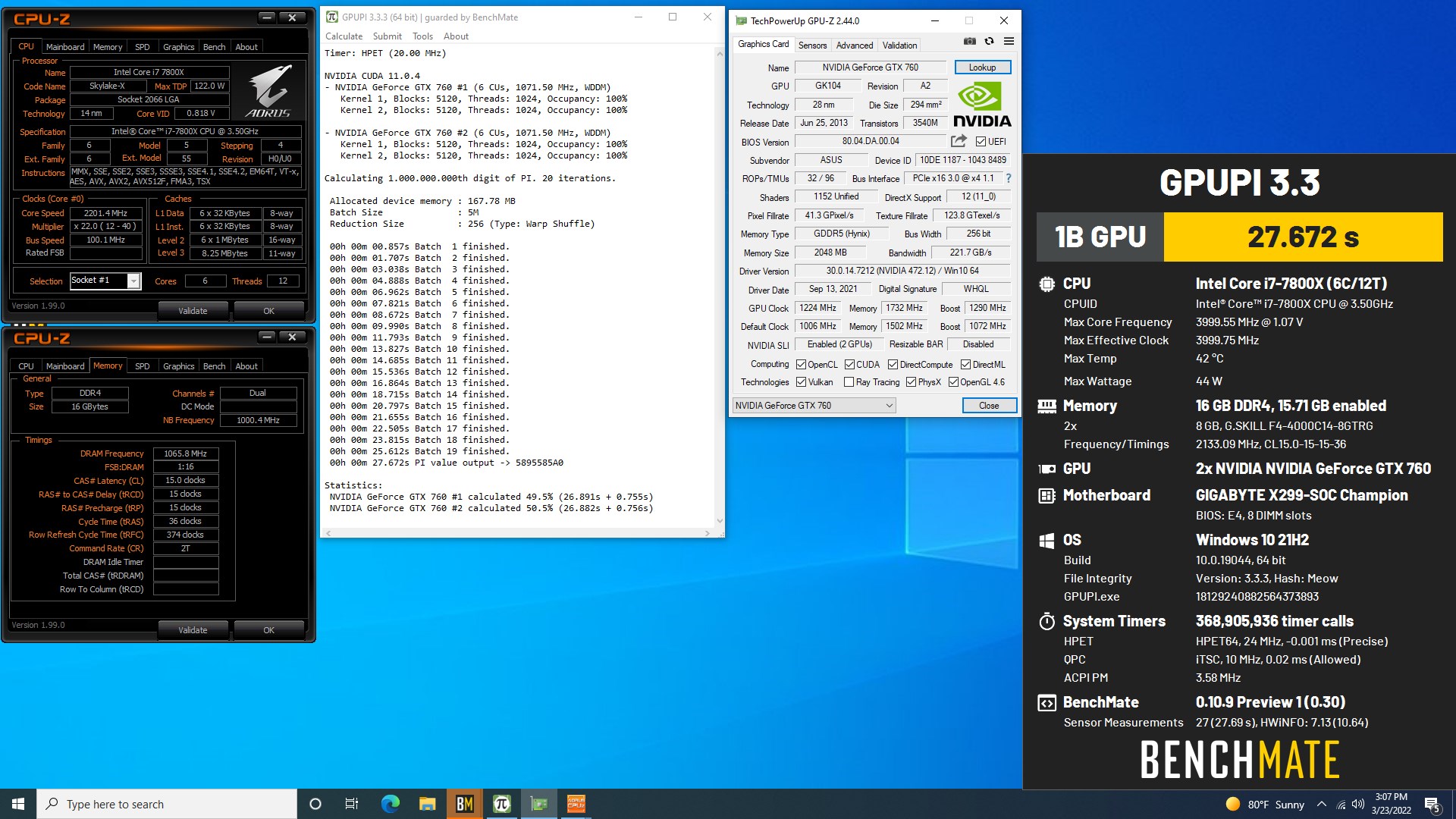The height and width of the screenshot is (819, 1456).
Task: Open the About menu in GPUPI
Action: pos(456,36)
